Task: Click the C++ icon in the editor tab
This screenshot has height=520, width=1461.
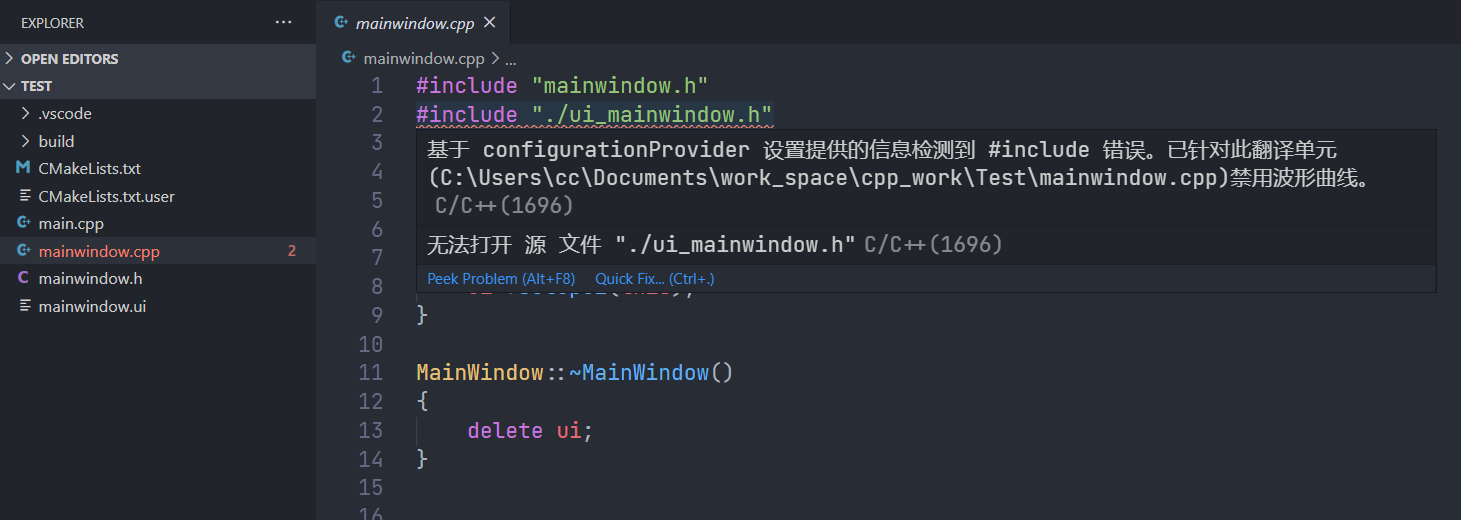Action: 342,23
